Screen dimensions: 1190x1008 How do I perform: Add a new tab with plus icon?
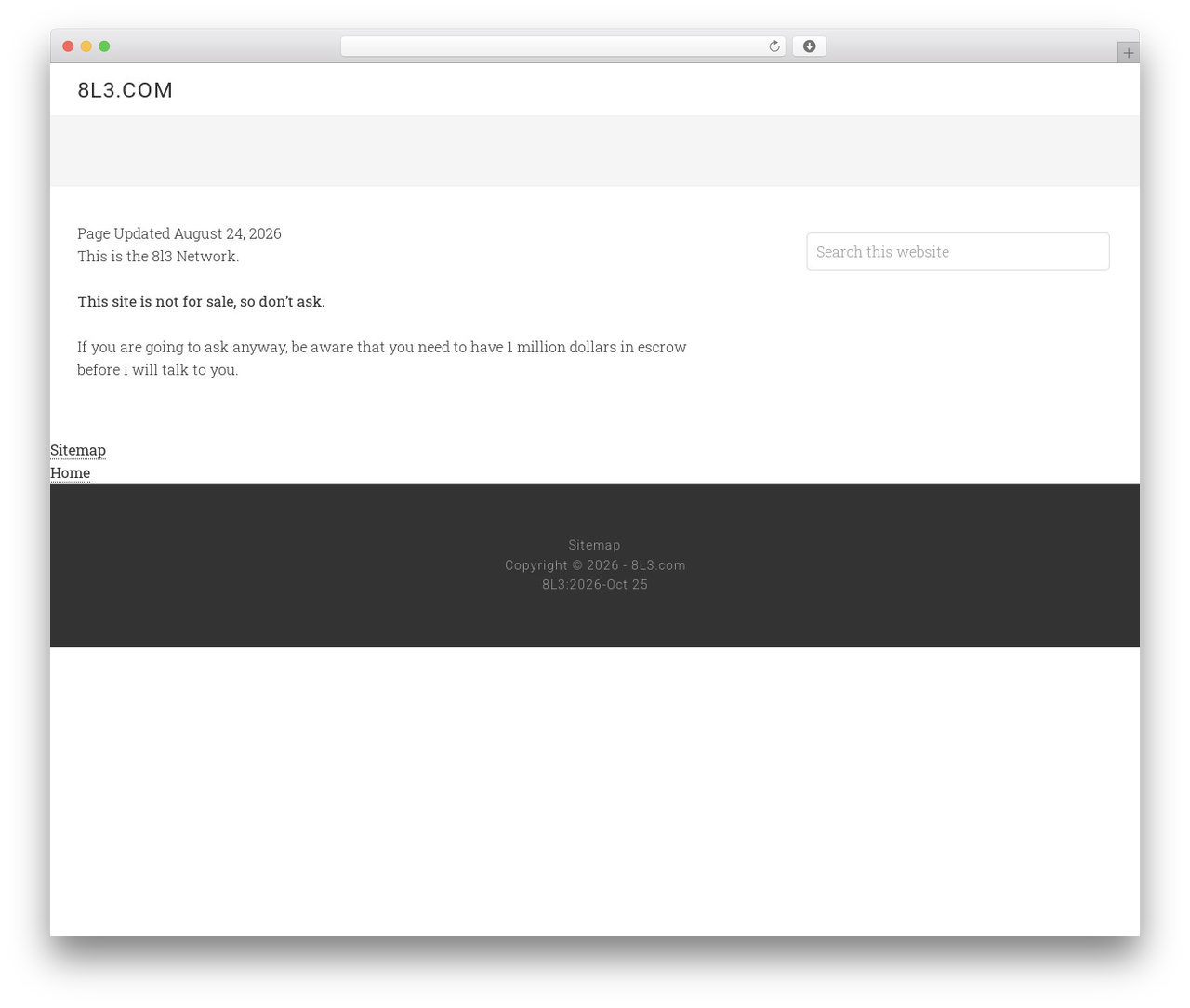(x=1128, y=53)
